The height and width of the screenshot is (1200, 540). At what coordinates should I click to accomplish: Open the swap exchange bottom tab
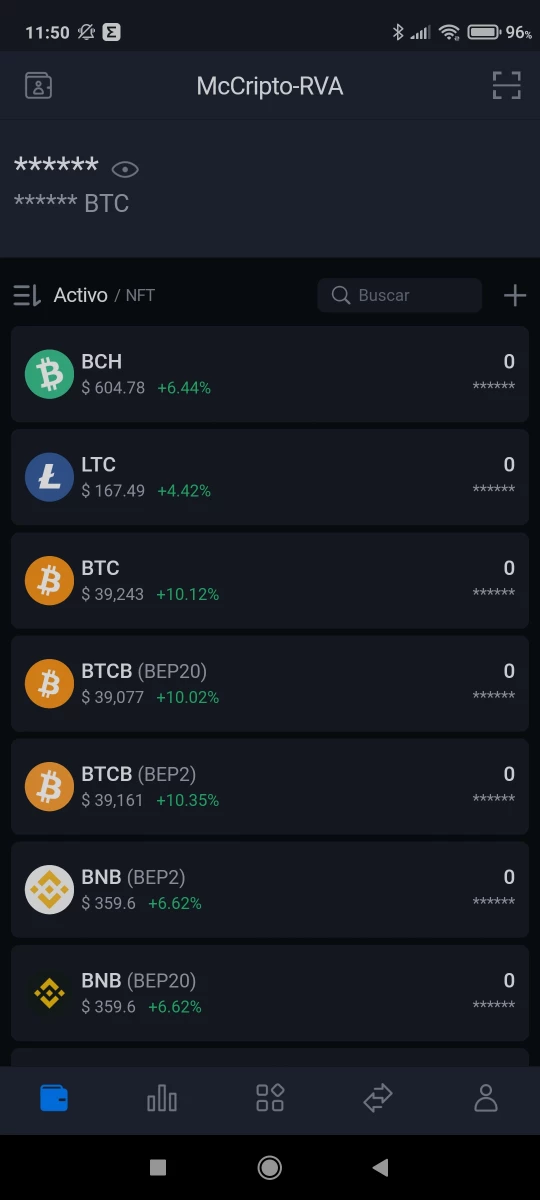coord(378,1099)
